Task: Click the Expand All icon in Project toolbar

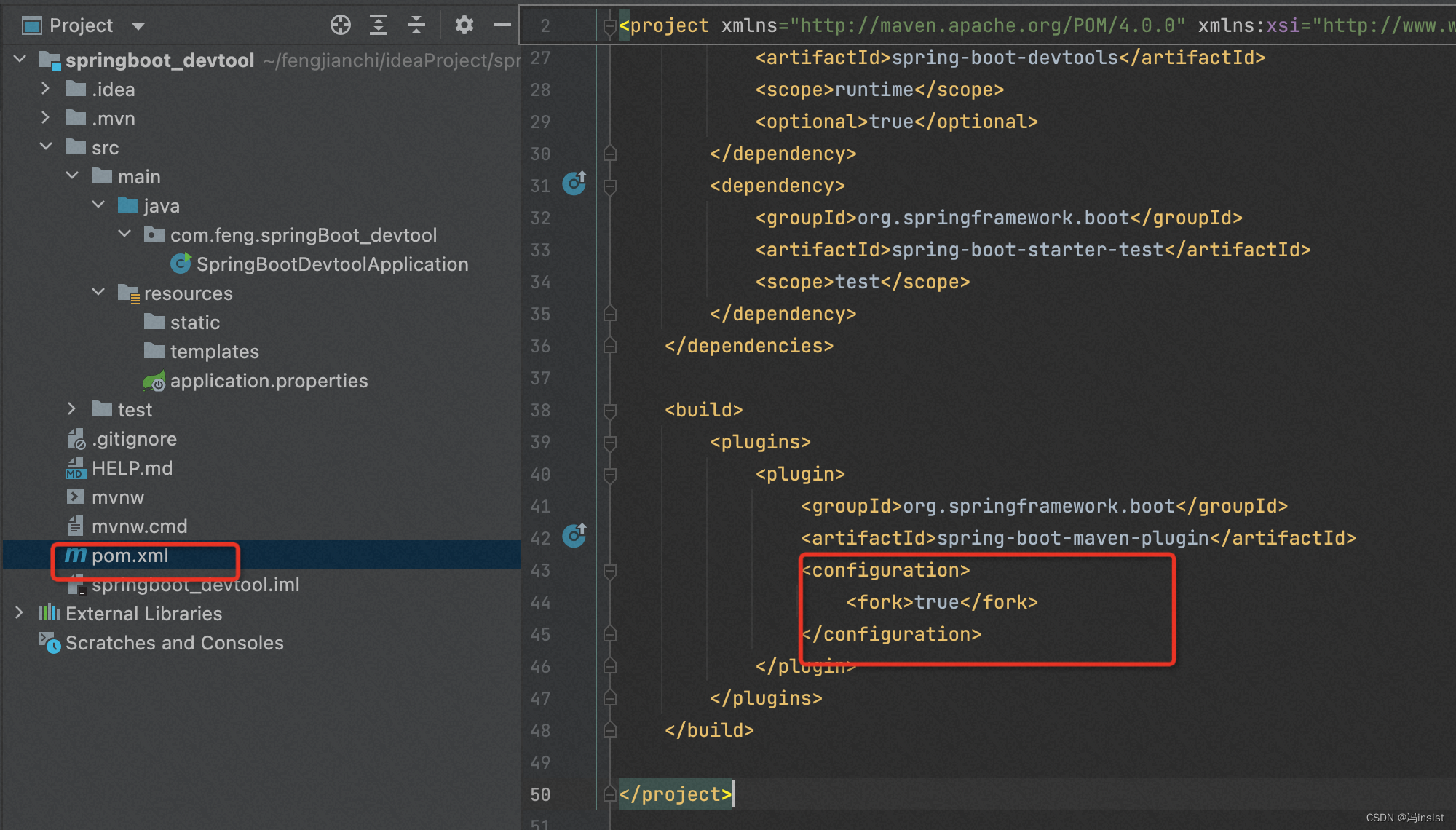Action: (379, 24)
